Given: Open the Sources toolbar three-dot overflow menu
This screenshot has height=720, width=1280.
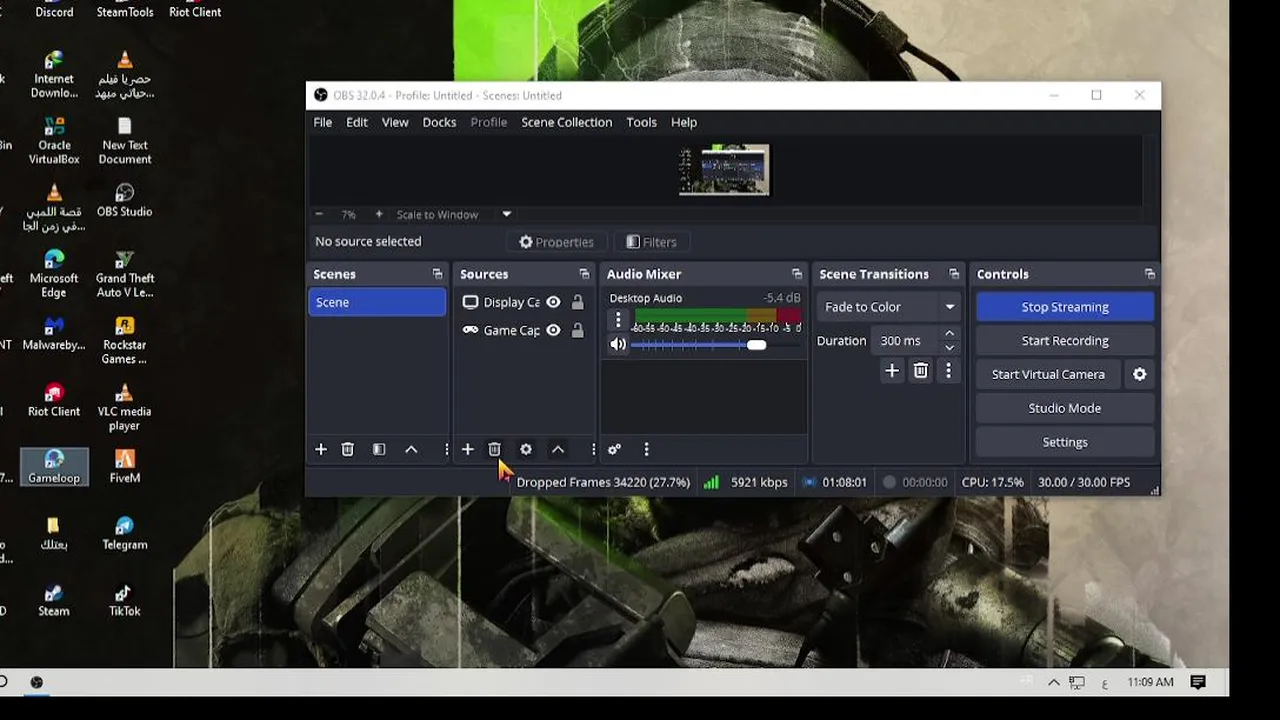Looking at the screenshot, I should coord(593,450).
